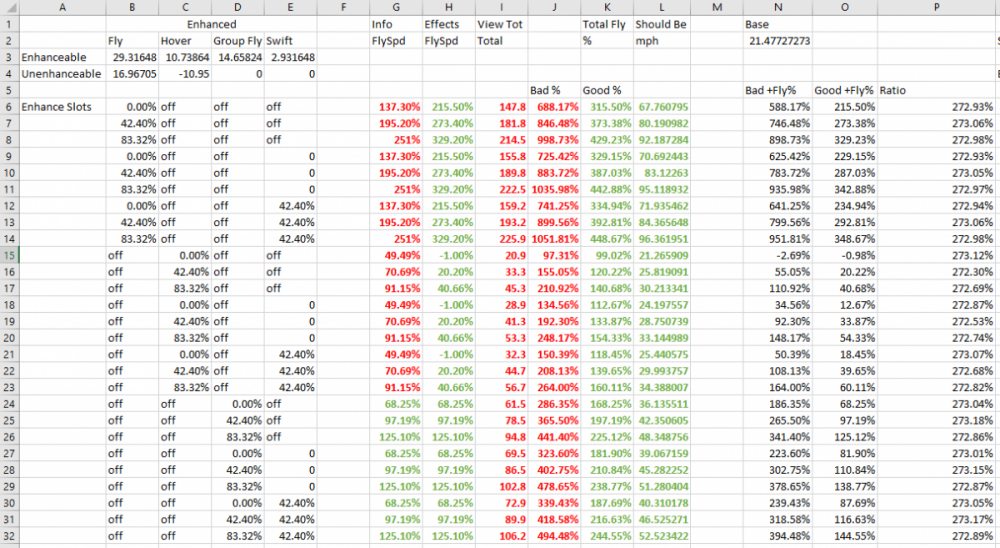Select the Base value cell 21.47727273
Screen dimensions: 1000x548
(778, 40)
